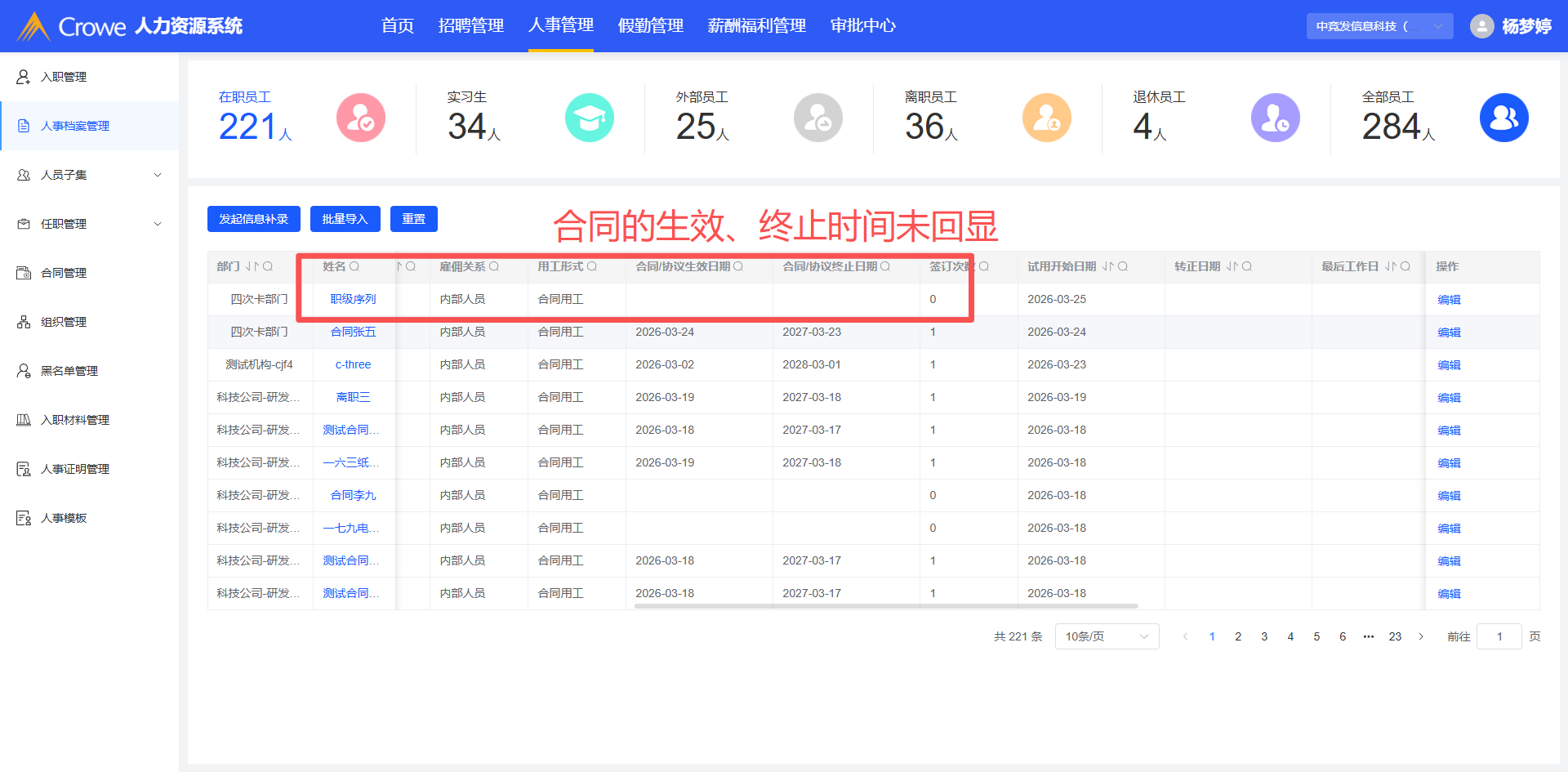Click the 退休员工 purple person icon
Screen dimensions: 1568x772
click(1275, 118)
